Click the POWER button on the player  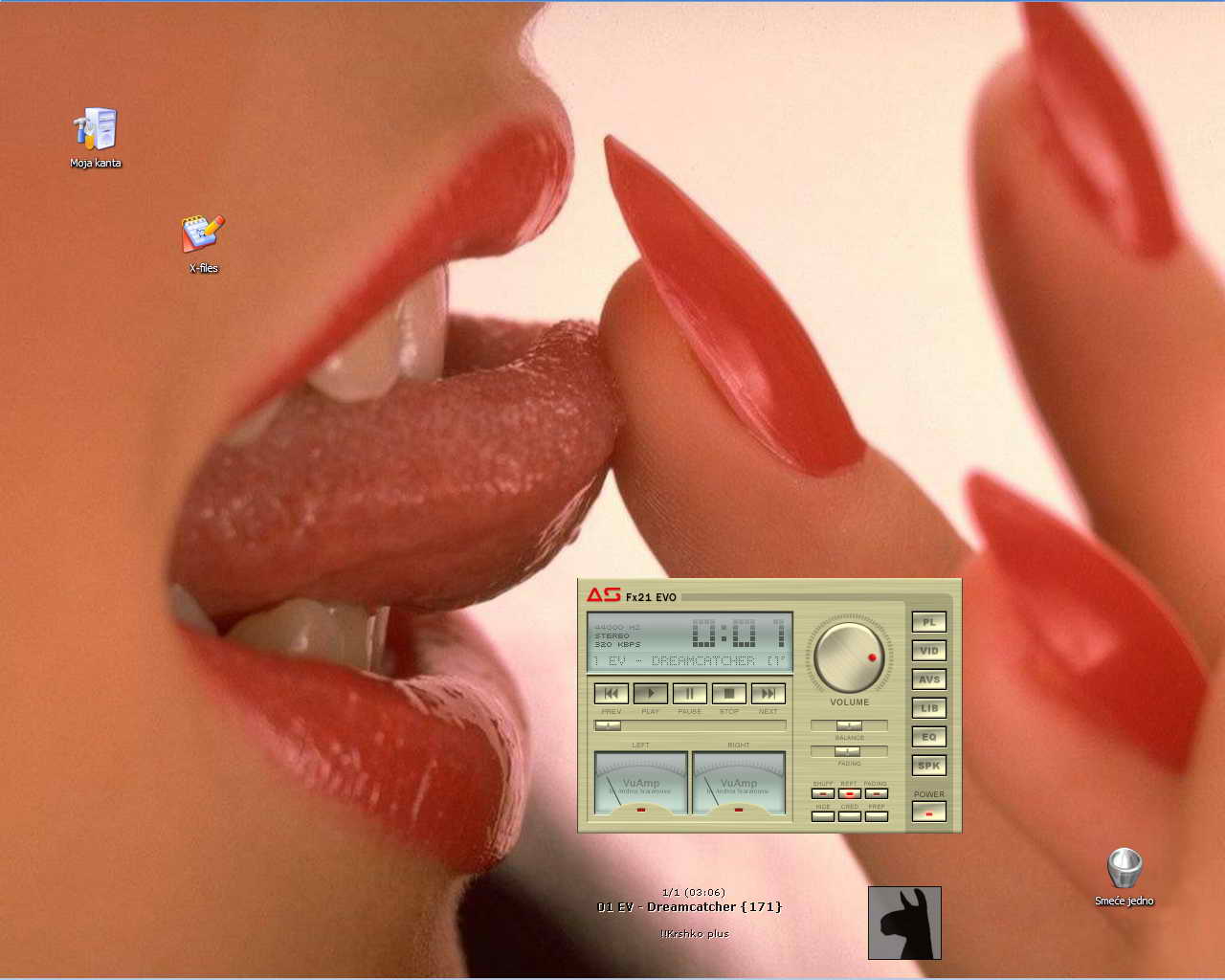click(929, 813)
